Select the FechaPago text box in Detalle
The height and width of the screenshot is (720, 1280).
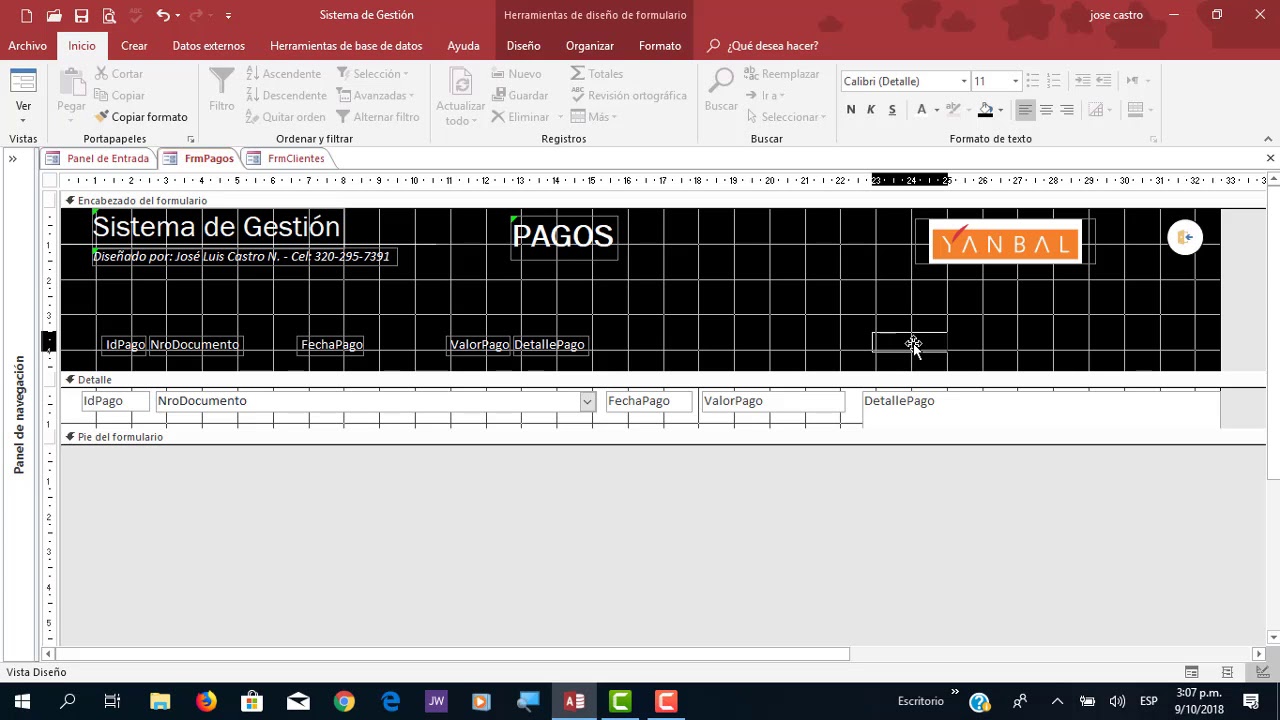click(x=649, y=401)
